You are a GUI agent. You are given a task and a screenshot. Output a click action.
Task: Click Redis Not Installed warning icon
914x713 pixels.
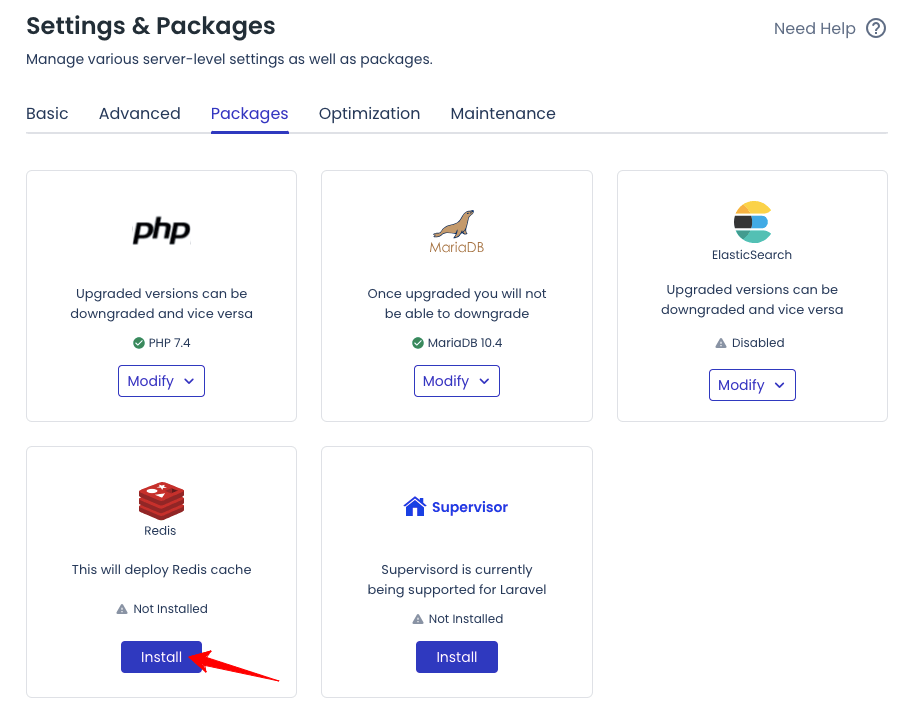coord(122,609)
